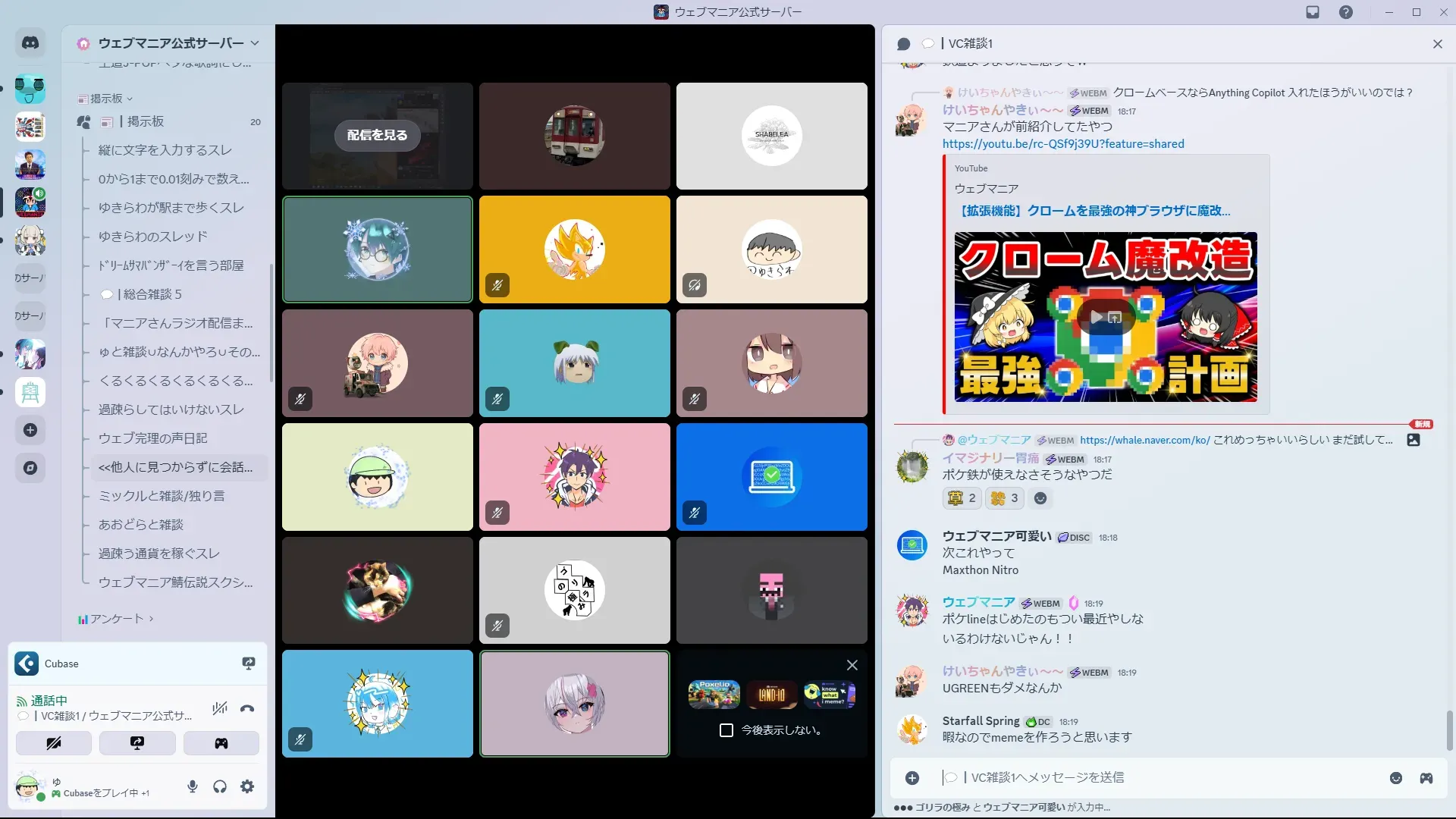The height and width of the screenshot is (819, 1456).
Task: Click 配信を見る to watch stream
Action: pos(377,135)
